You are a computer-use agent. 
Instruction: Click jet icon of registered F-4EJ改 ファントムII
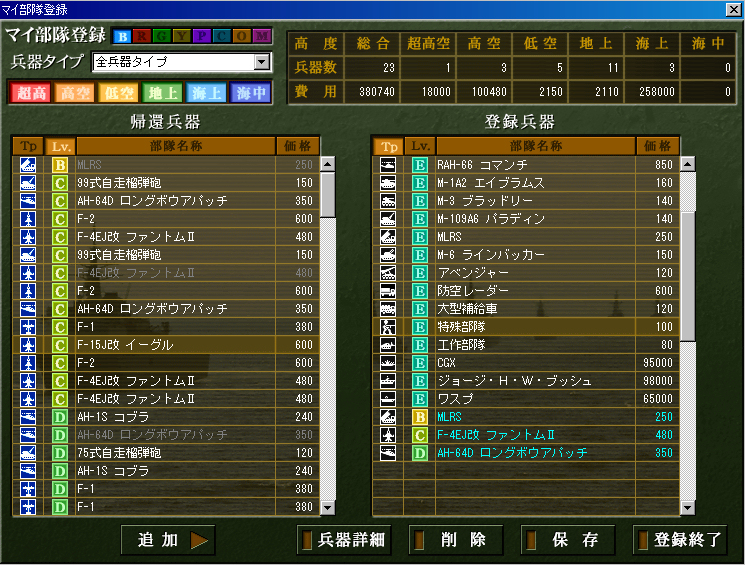coord(388,435)
